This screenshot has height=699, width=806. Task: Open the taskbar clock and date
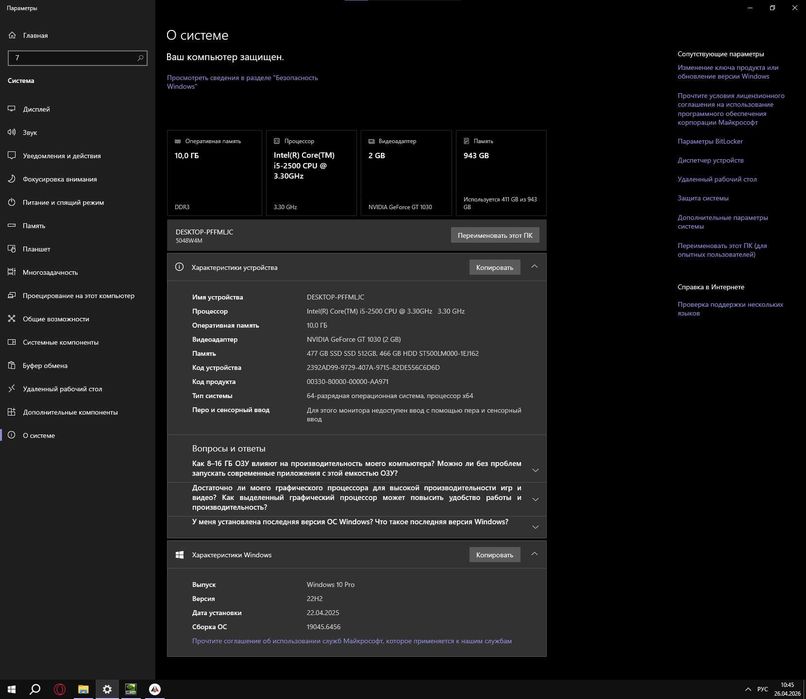pos(787,689)
